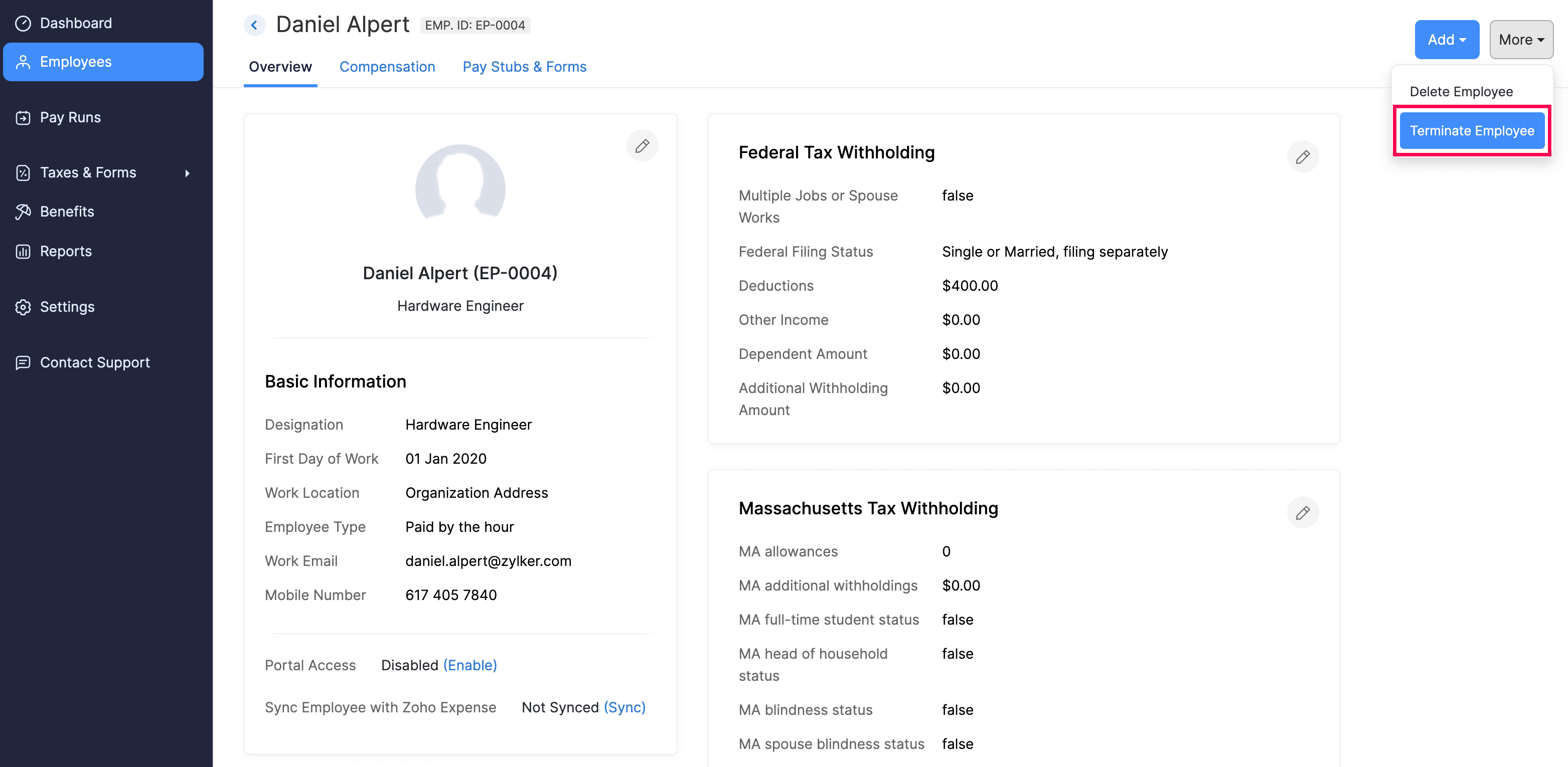
Task: Click the Settings gear icon
Action: (x=23, y=307)
